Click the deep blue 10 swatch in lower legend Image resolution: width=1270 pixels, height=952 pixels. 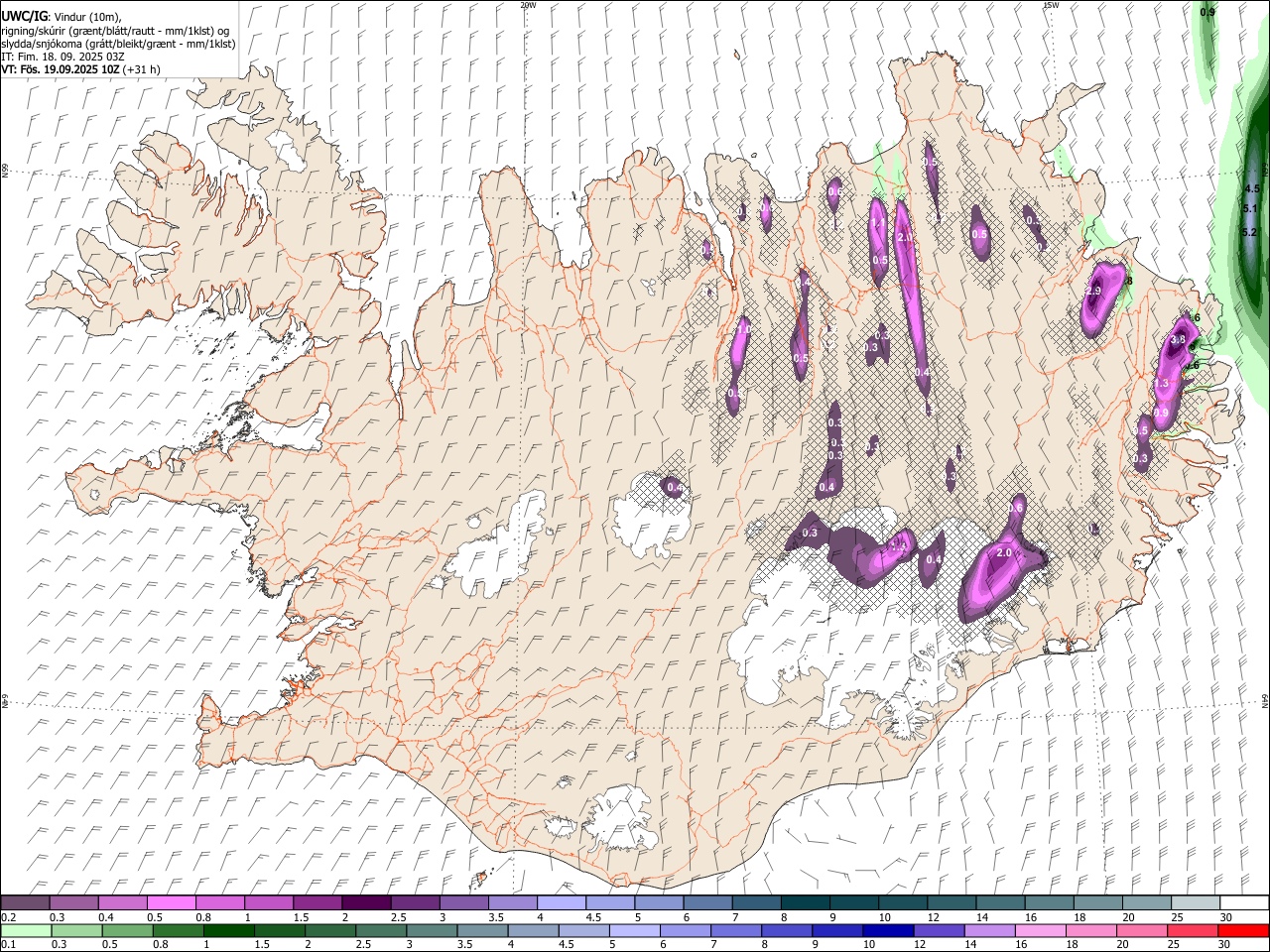tap(888, 930)
